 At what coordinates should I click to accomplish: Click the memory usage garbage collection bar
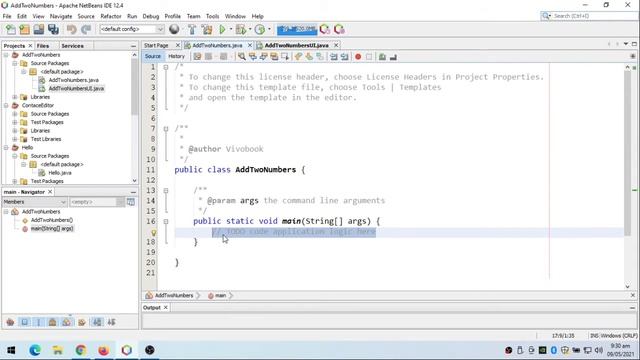pos(297,29)
